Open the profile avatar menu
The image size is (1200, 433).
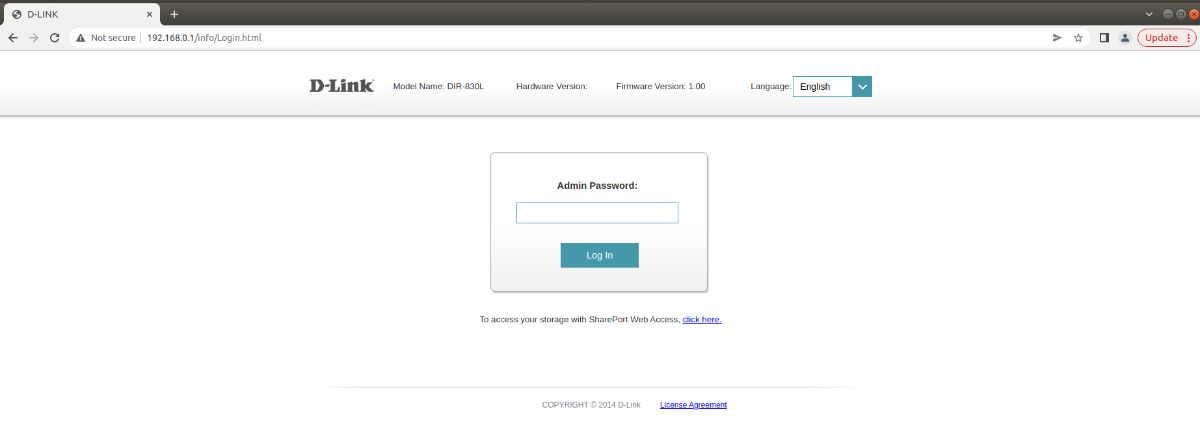pos(1125,37)
